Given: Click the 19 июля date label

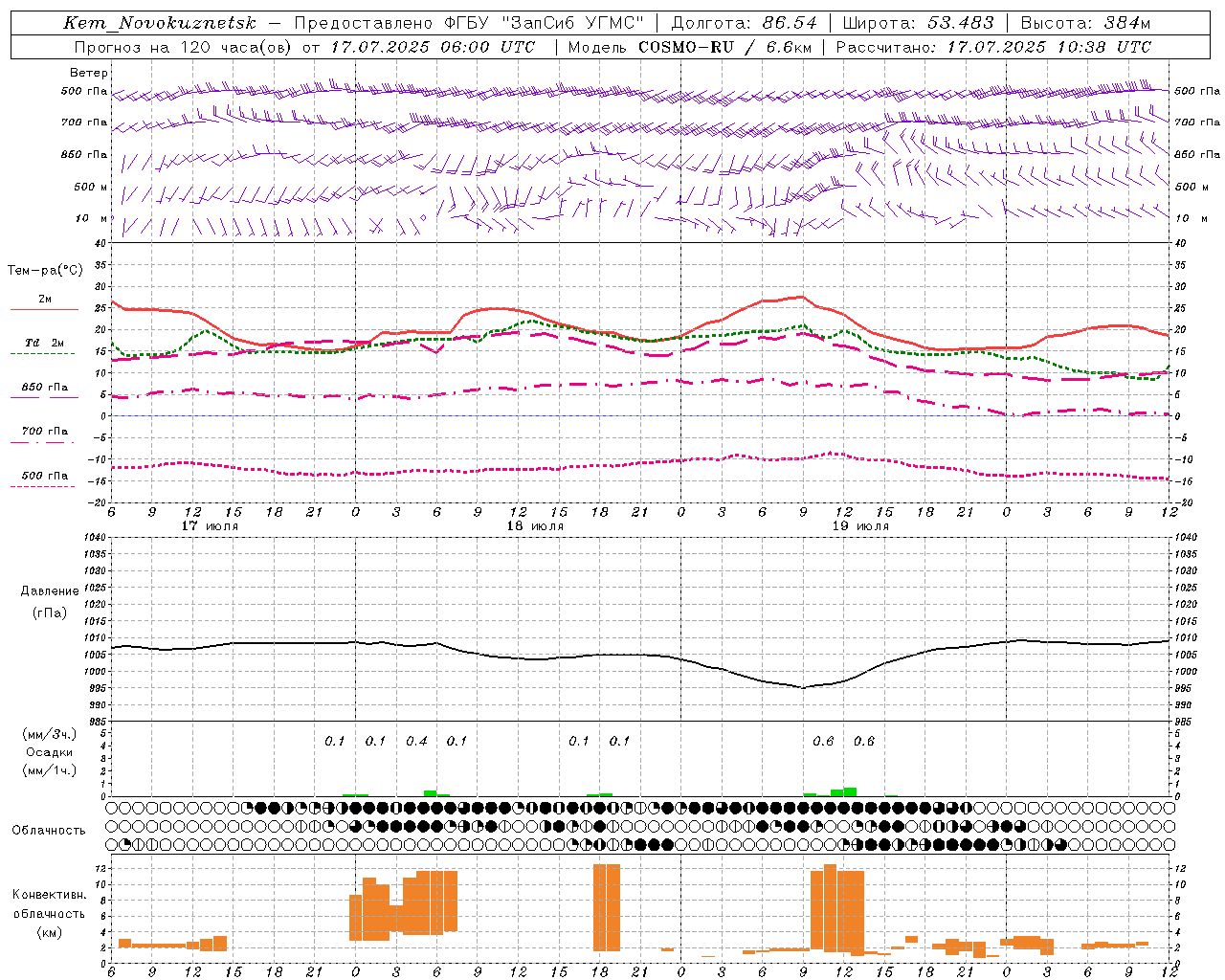Looking at the screenshot, I should 860,526.
